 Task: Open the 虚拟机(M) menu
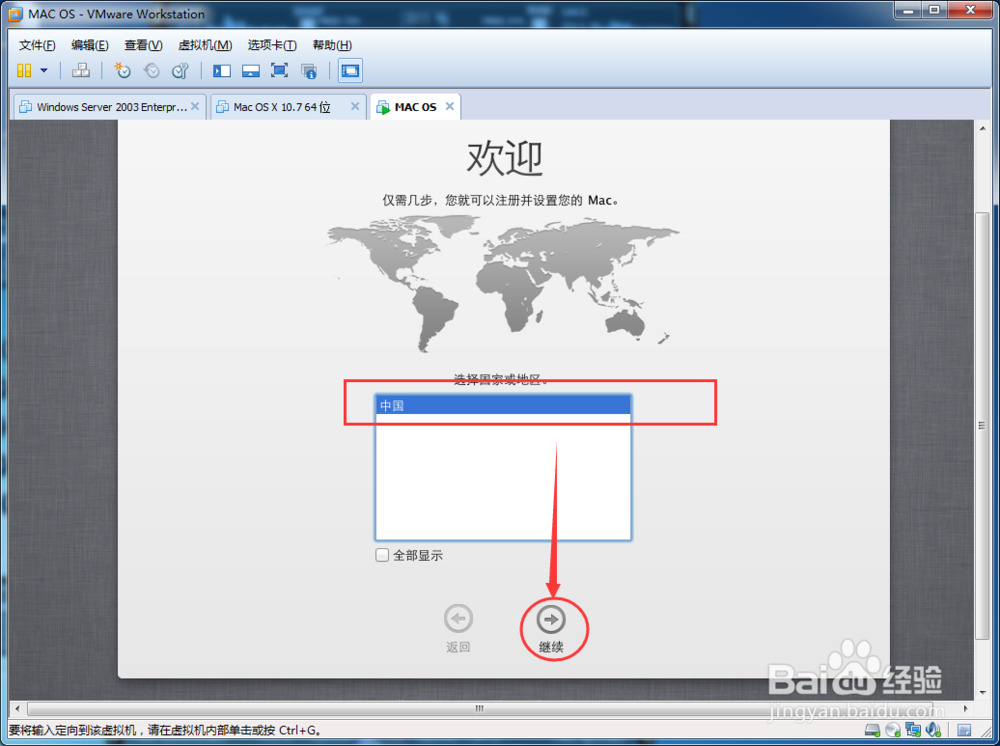coord(205,45)
